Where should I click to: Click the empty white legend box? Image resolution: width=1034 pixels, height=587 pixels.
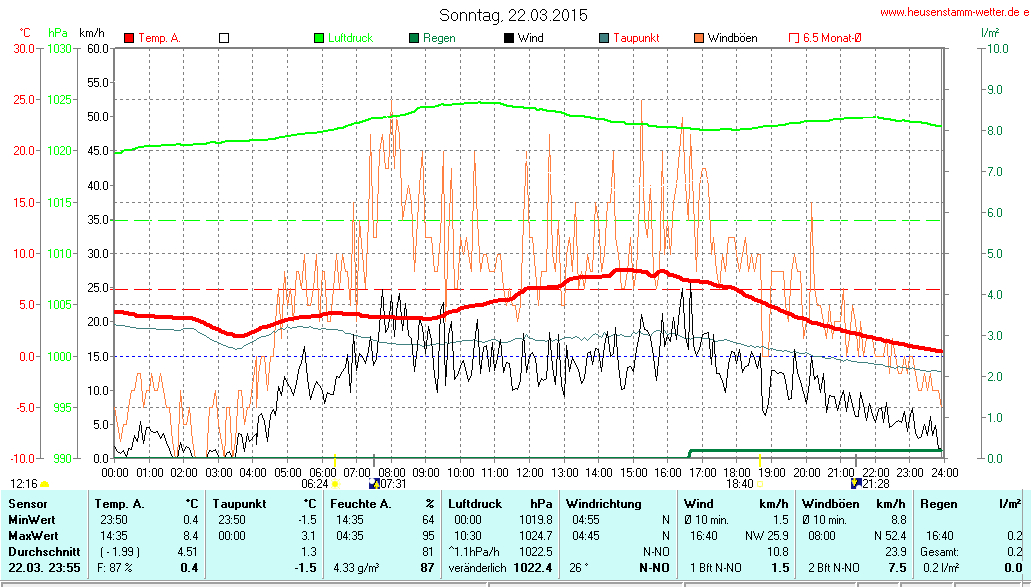click(224, 38)
